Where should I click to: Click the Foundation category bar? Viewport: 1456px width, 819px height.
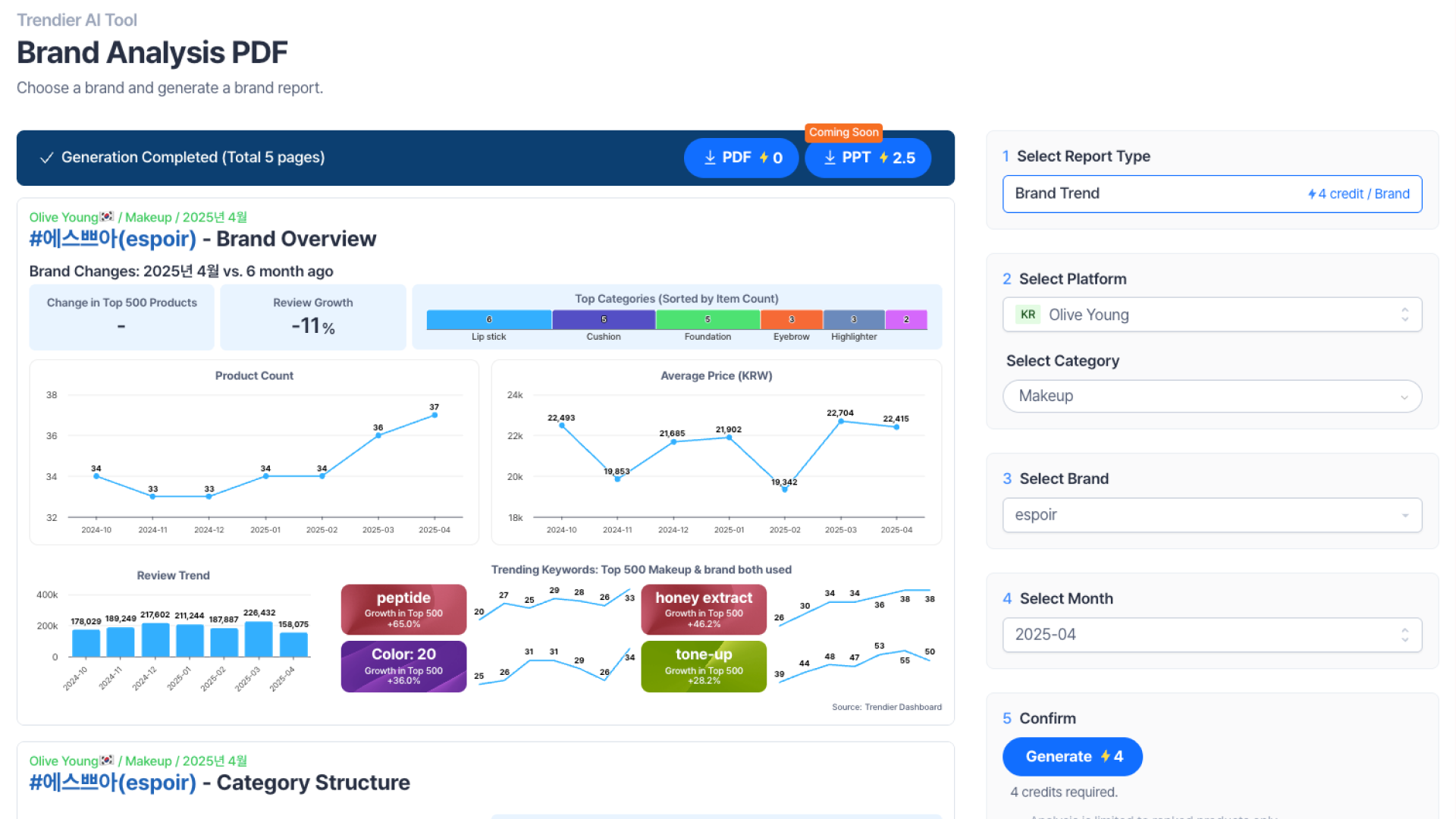tap(708, 320)
